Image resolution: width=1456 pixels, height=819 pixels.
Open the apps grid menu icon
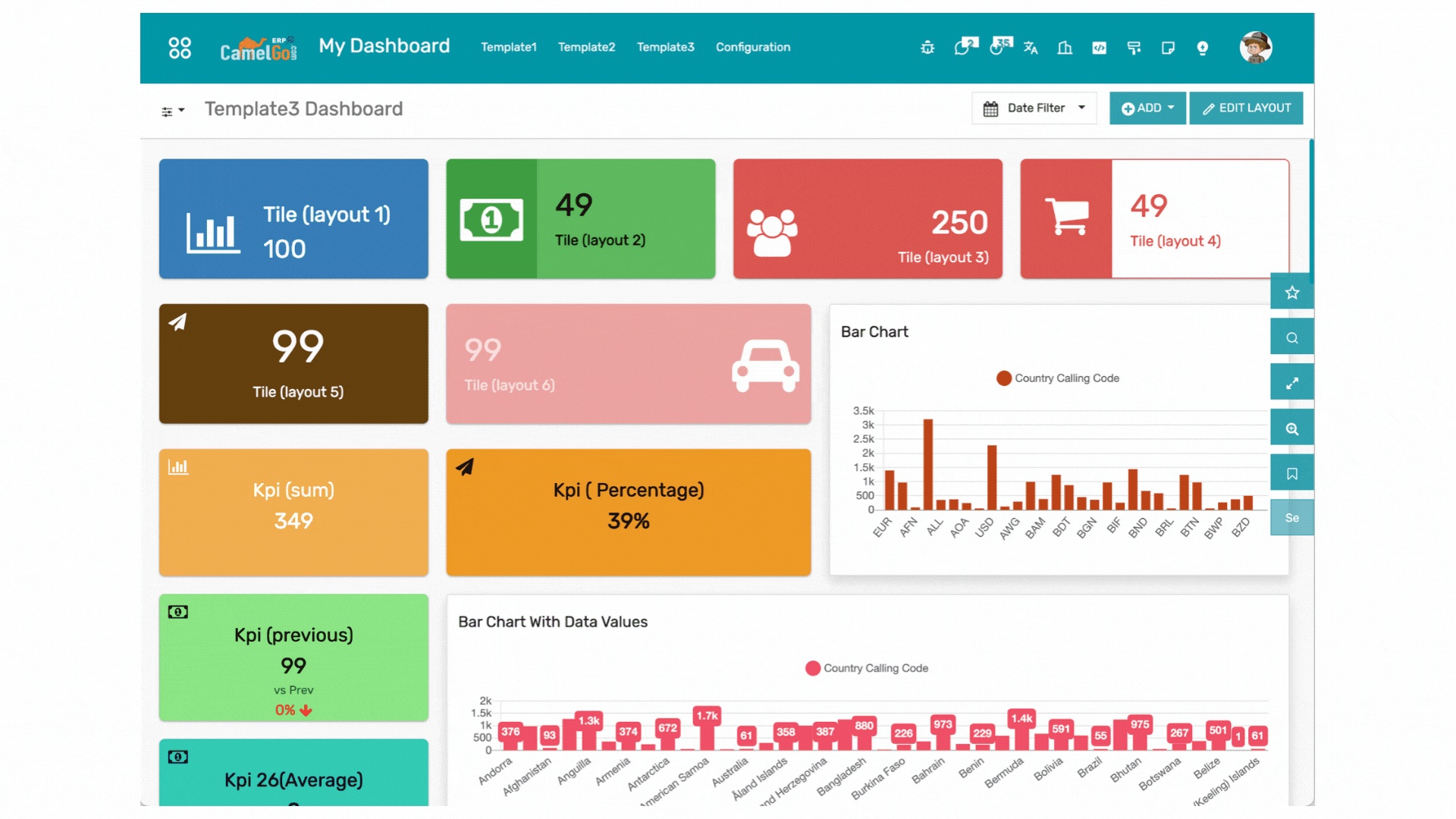pos(180,48)
